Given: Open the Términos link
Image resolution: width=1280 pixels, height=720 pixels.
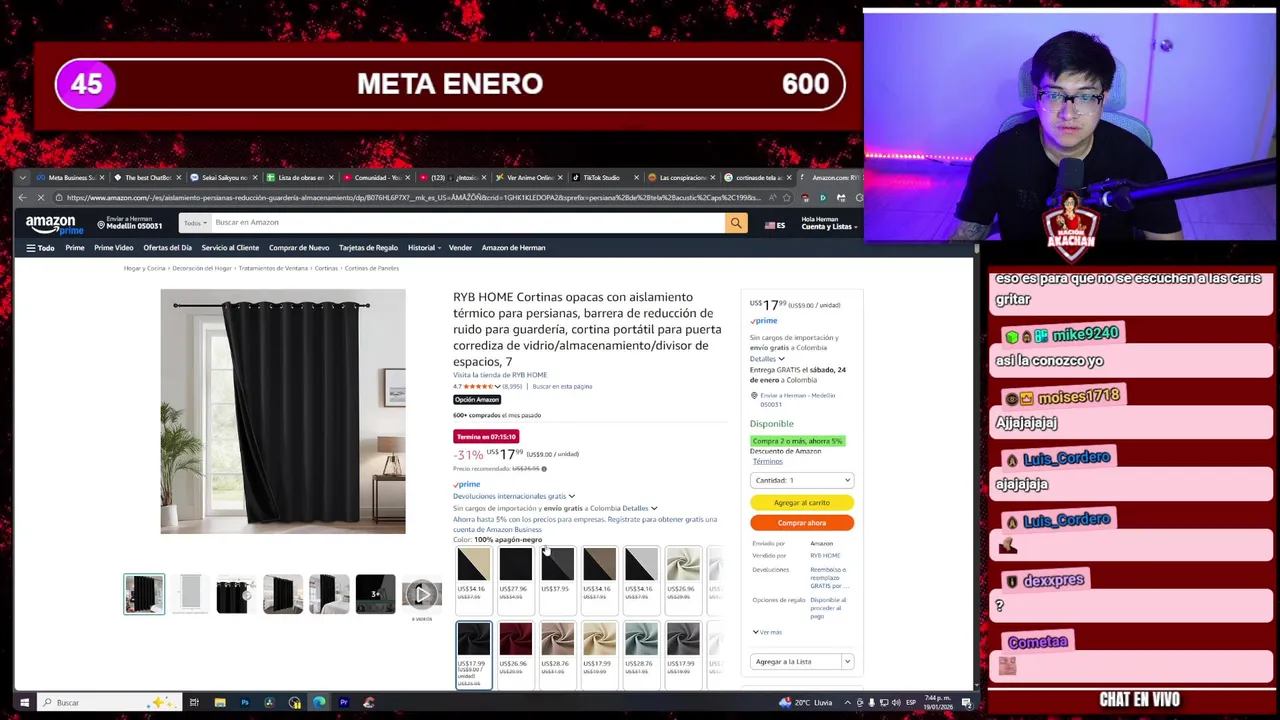Looking at the screenshot, I should pos(768,462).
